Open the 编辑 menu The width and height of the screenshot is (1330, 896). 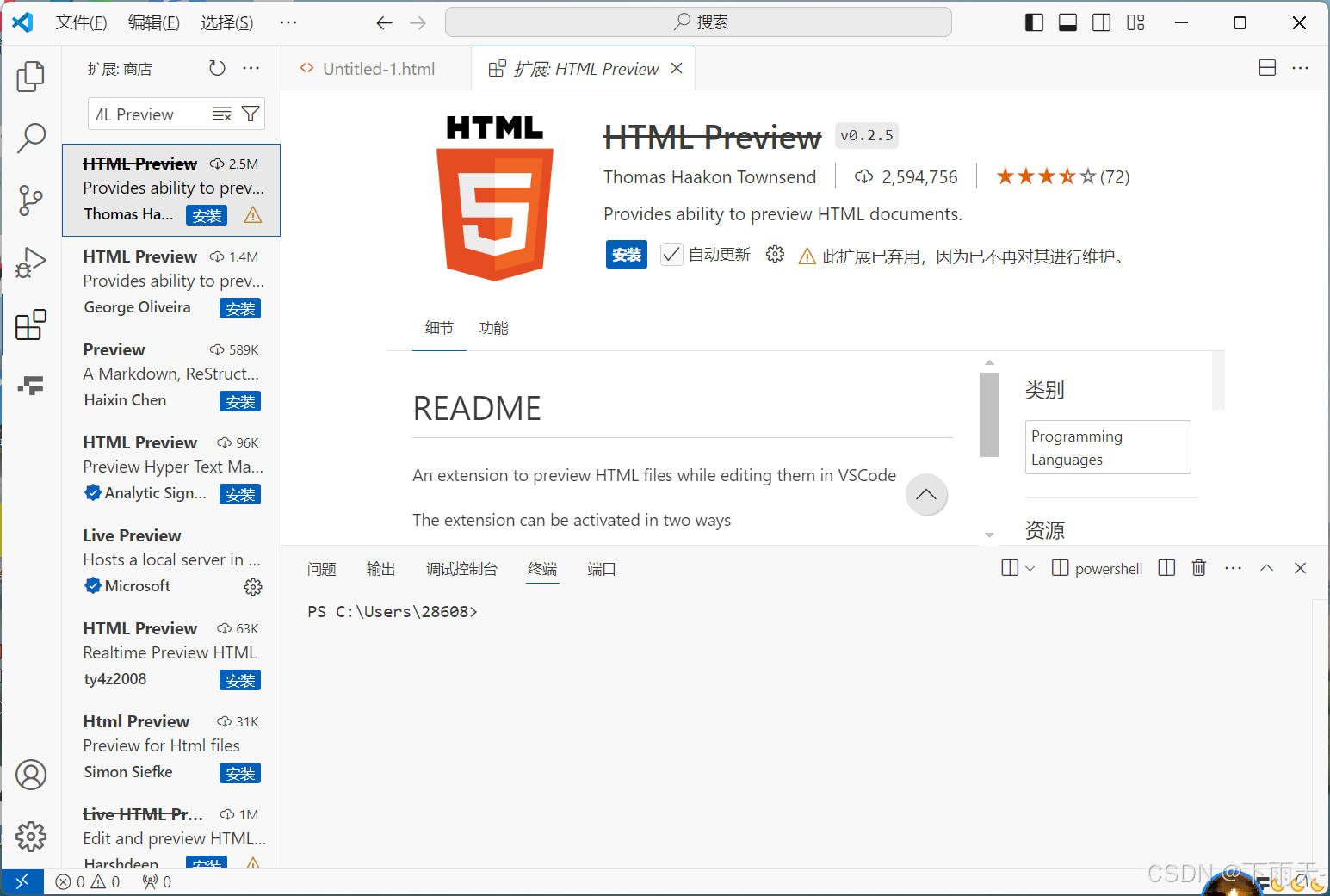click(154, 23)
